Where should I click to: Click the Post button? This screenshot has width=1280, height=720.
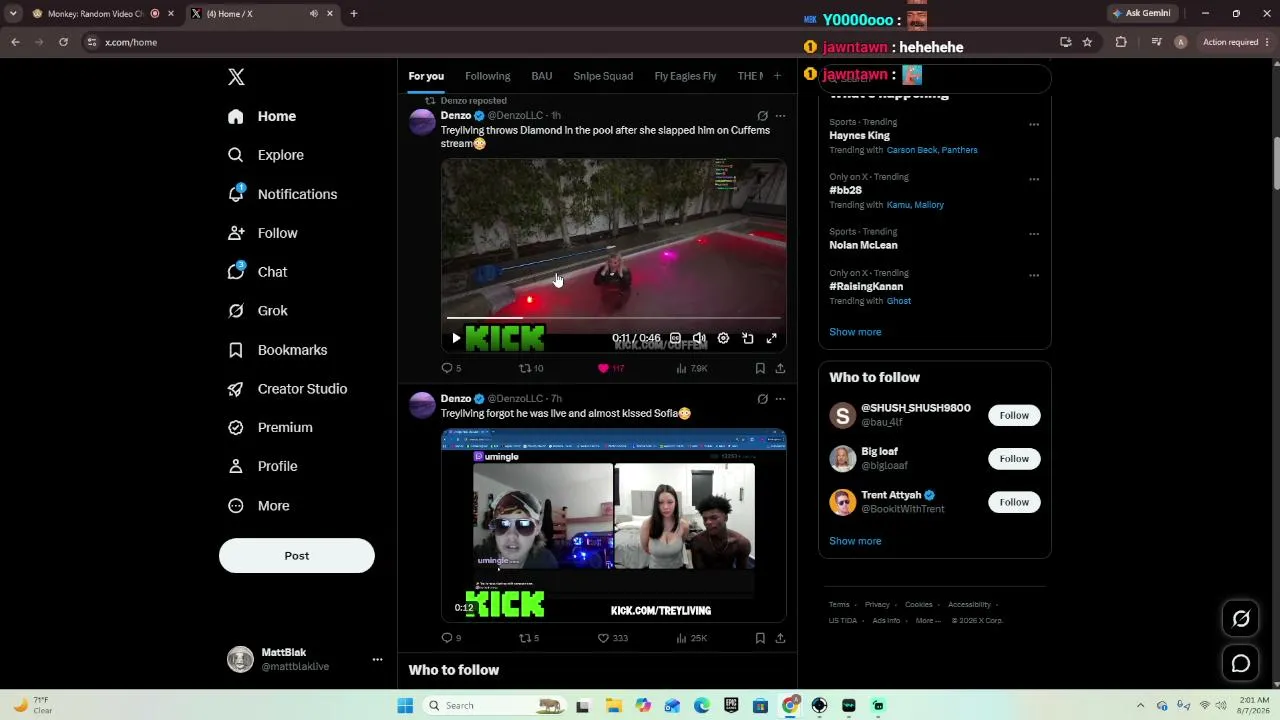pos(297,556)
